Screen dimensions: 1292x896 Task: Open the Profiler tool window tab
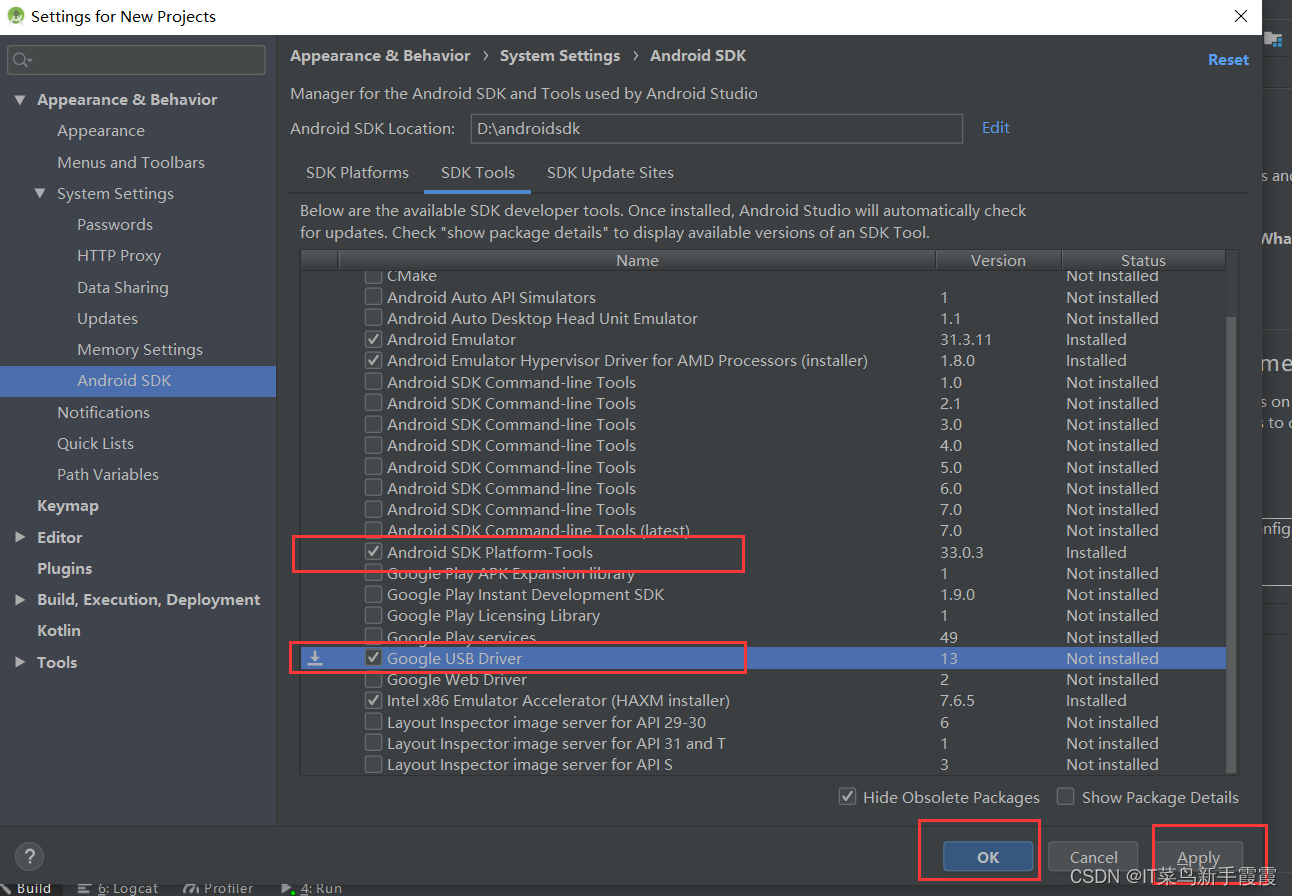[x=219, y=888]
